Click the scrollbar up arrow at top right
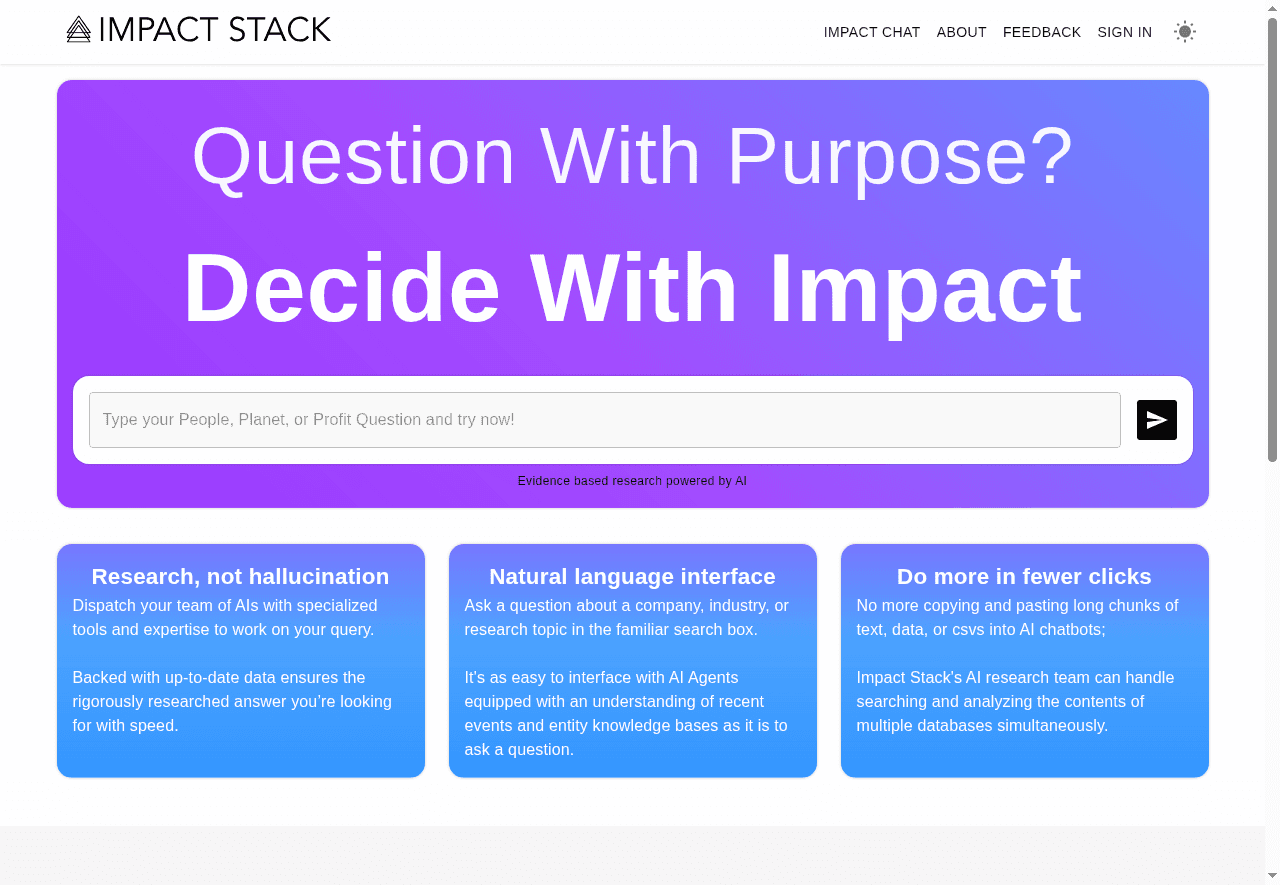The width and height of the screenshot is (1280, 885). point(1272,8)
